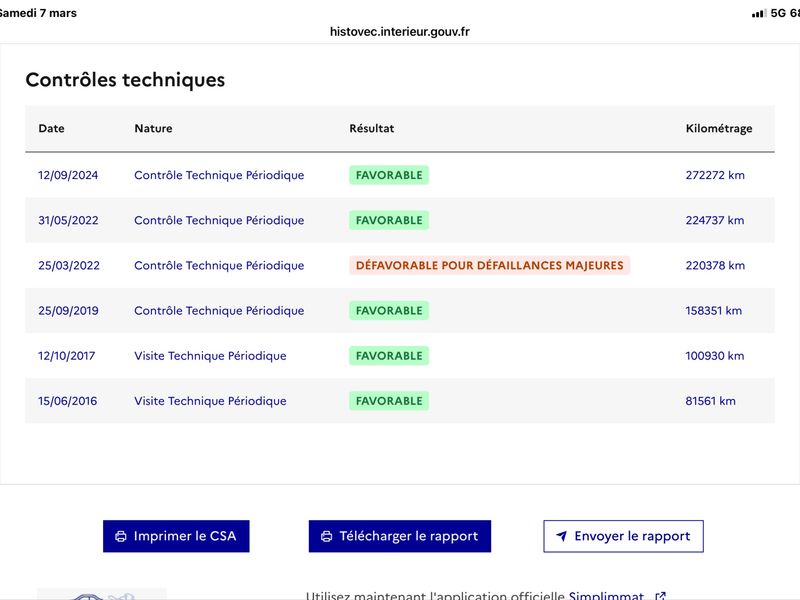Click the Kilométrage column header
800x600 pixels.
(x=719, y=128)
